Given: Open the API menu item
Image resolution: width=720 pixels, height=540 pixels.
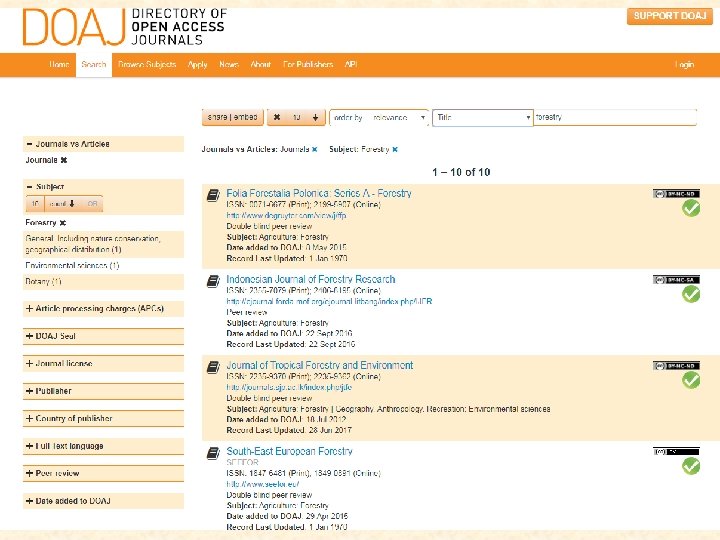Looking at the screenshot, I should tap(351, 65).
